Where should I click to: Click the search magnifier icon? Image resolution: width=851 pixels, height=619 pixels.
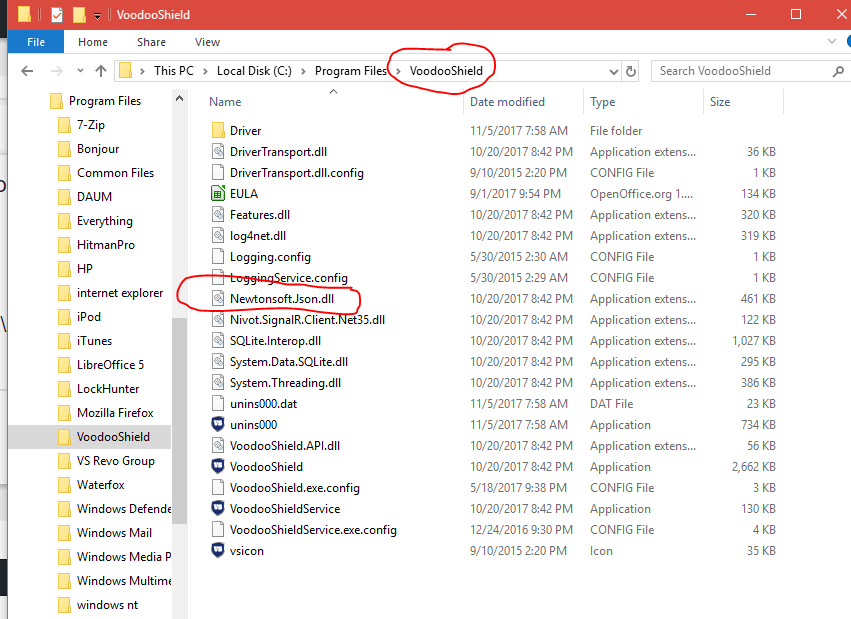[x=839, y=71]
